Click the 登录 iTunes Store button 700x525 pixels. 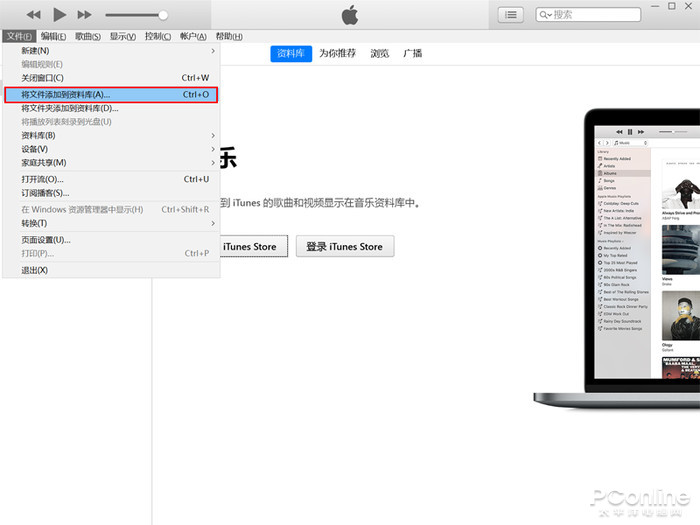(x=345, y=246)
